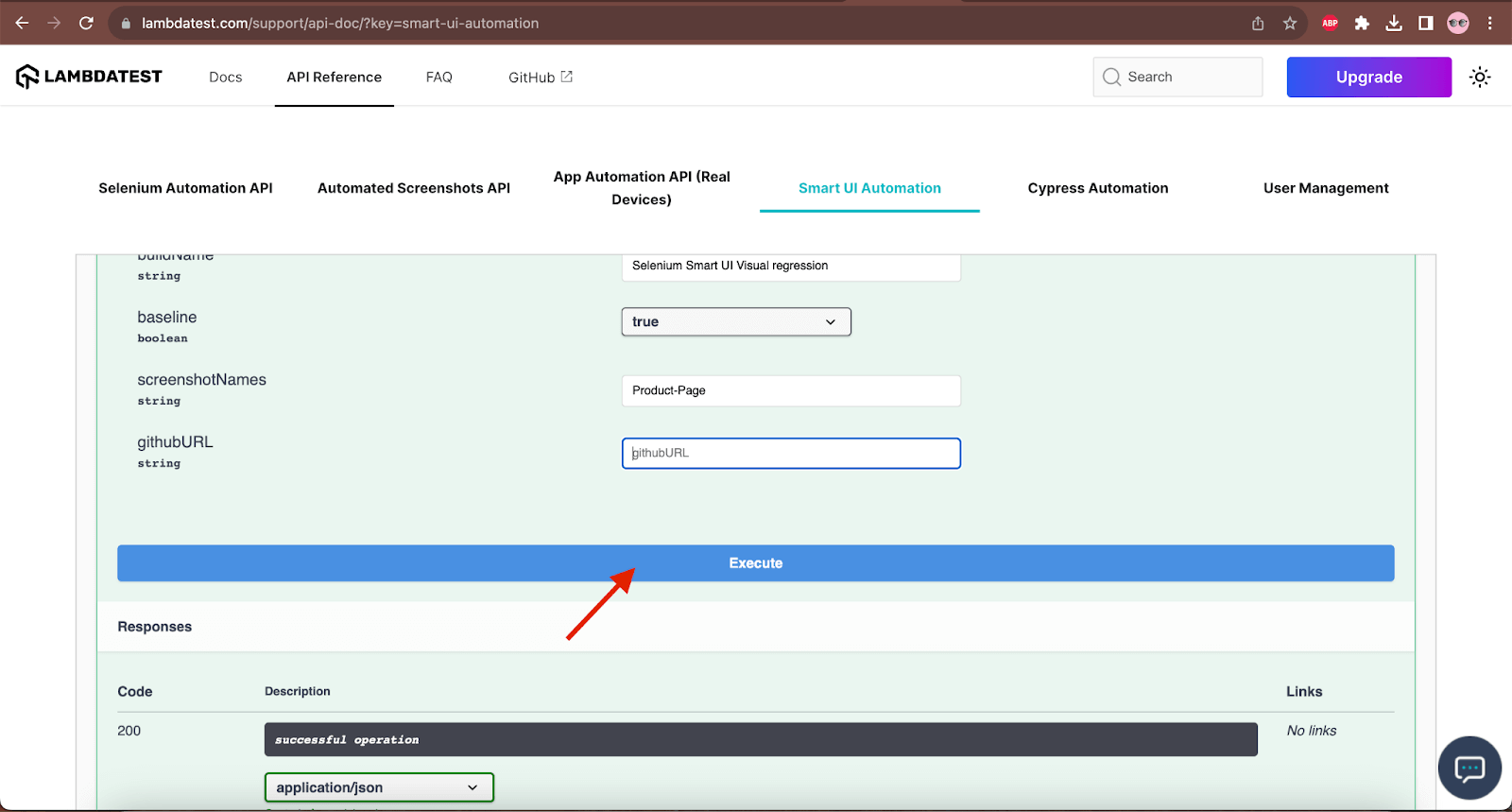This screenshot has height=812, width=1512.
Task: Switch to App Automation API (Real Devices) tab
Action: click(642, 188)
